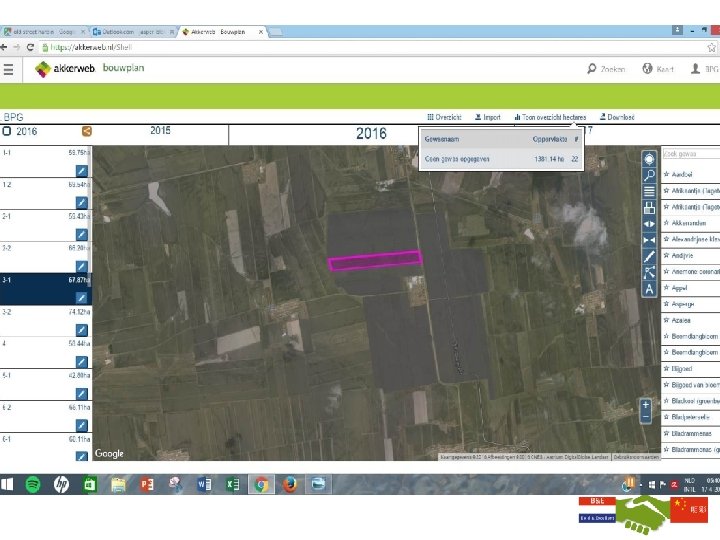Image resolution: width=720 pixels, height=540 pixels.
Task: Open the Import option
Action: (x=488, y=117)
